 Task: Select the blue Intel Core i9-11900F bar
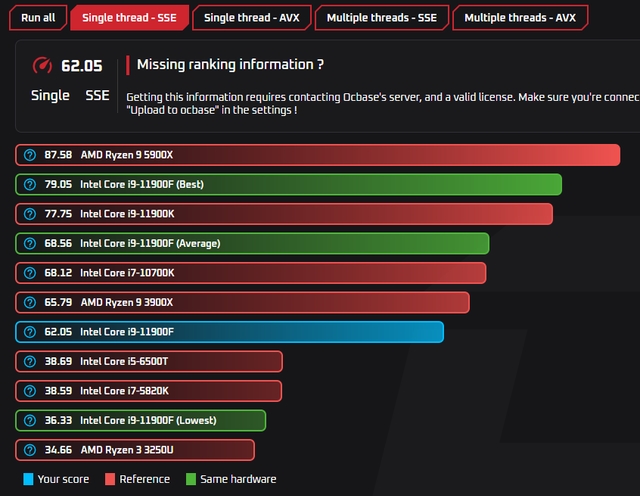click(x=229, y=332)
